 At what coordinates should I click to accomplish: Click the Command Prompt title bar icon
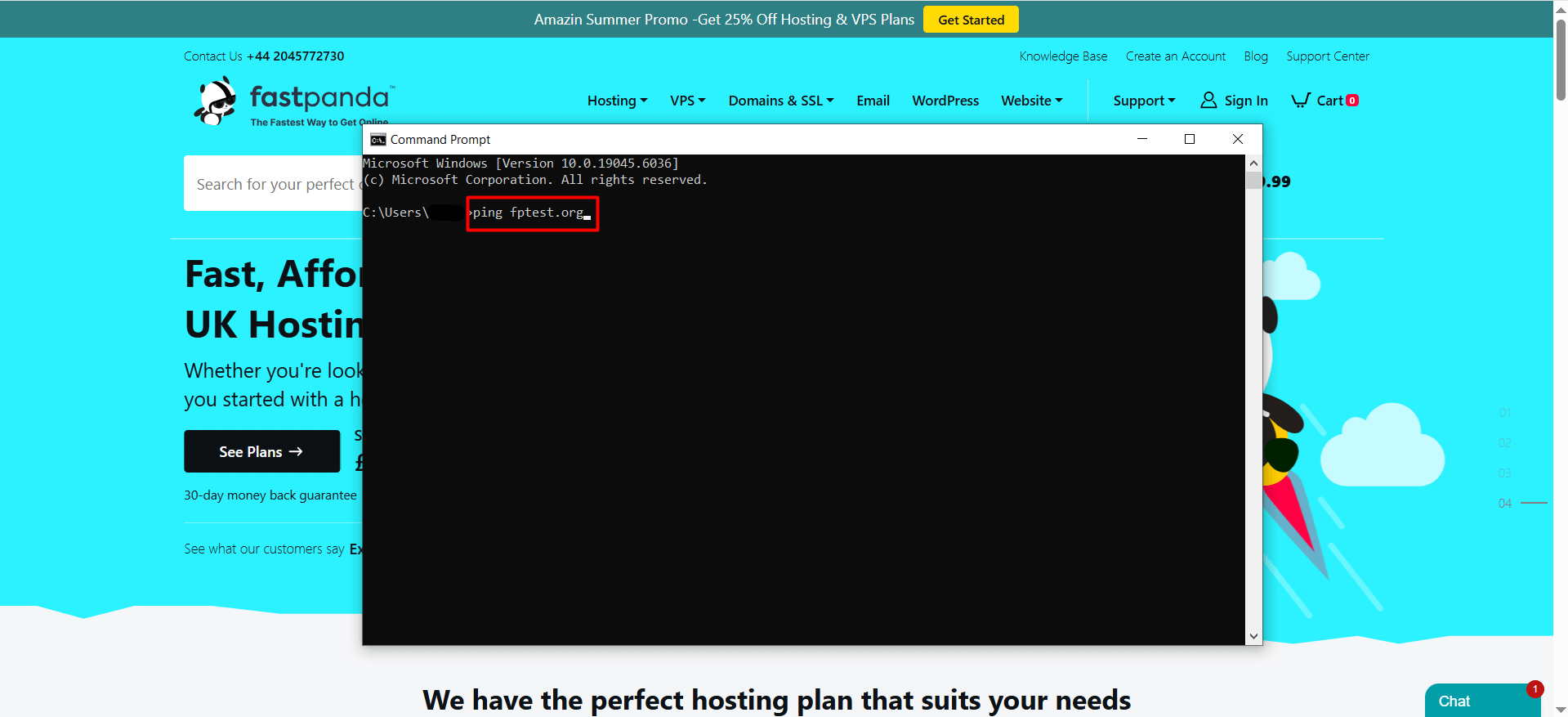[x=377, y=140]
